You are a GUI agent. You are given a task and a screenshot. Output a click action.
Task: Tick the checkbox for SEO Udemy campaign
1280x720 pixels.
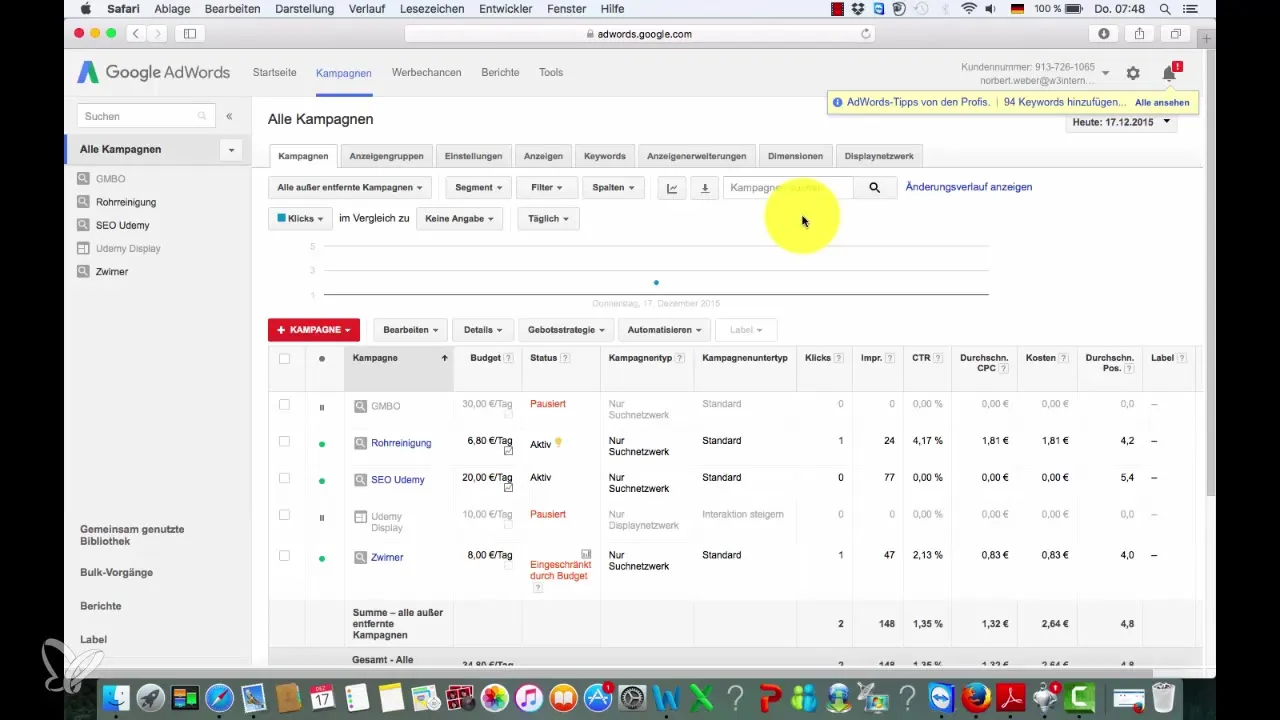click(x=284, y=478)
